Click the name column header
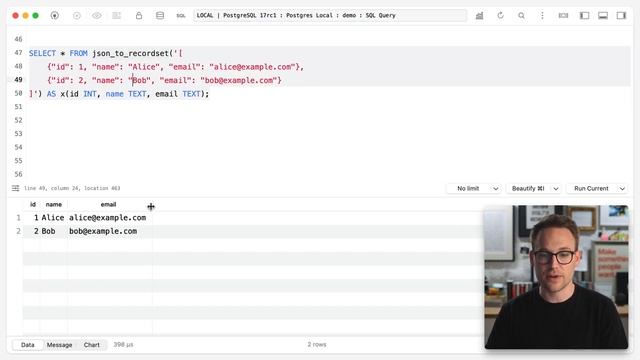The height and width of the screenshot is (360, 640). click(53, 204)
